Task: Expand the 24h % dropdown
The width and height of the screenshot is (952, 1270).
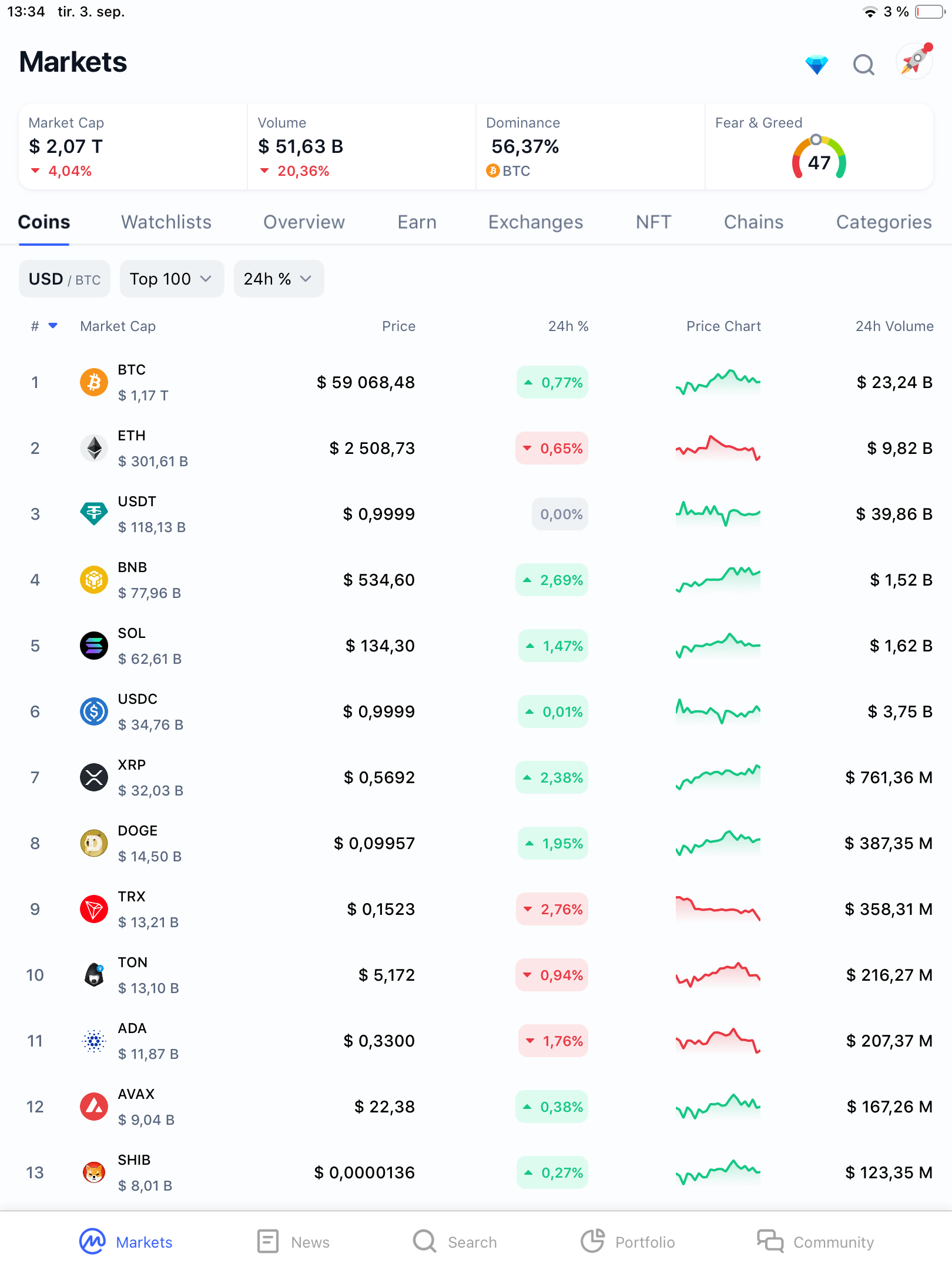Action: (x=279, y=279)
